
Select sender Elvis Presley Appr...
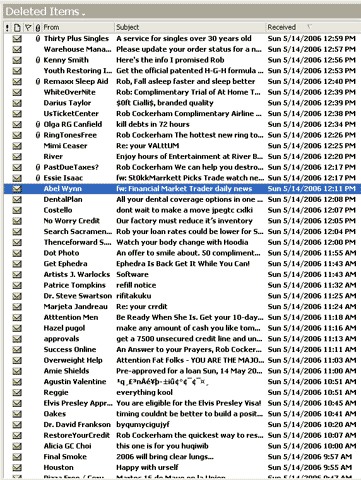click(78, 403)
